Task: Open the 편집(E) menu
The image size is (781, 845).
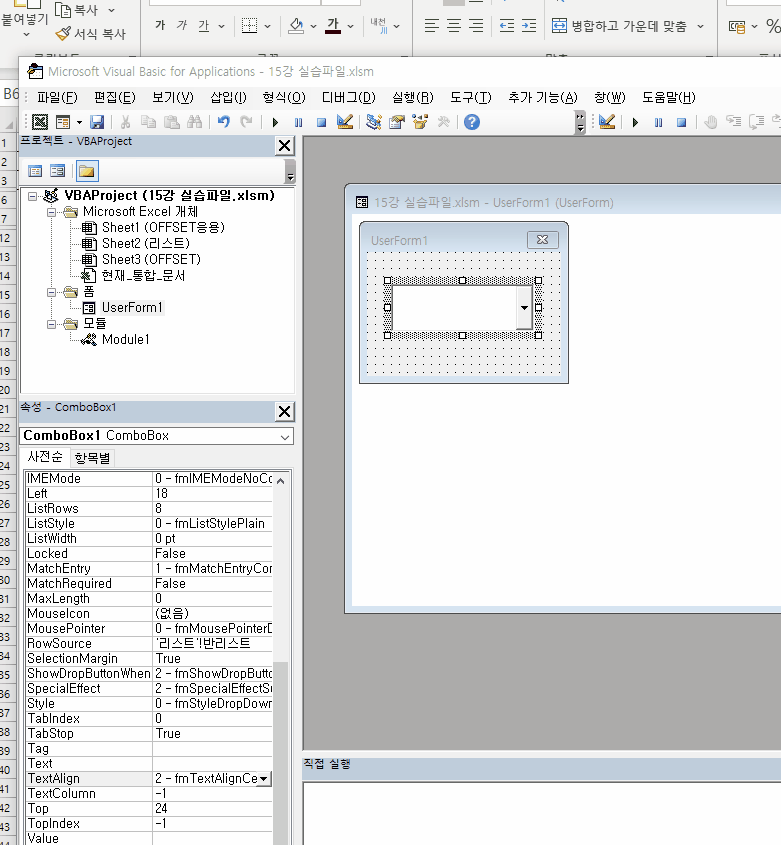Action: 115,98
